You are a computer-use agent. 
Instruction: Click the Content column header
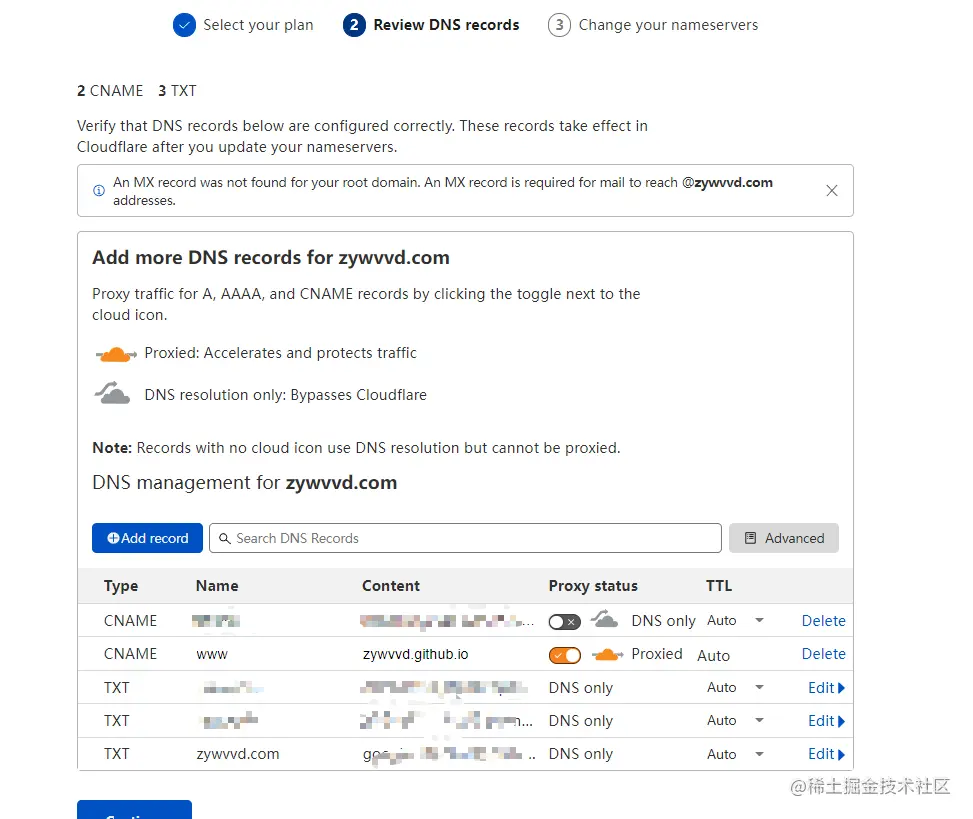(391, 586)
